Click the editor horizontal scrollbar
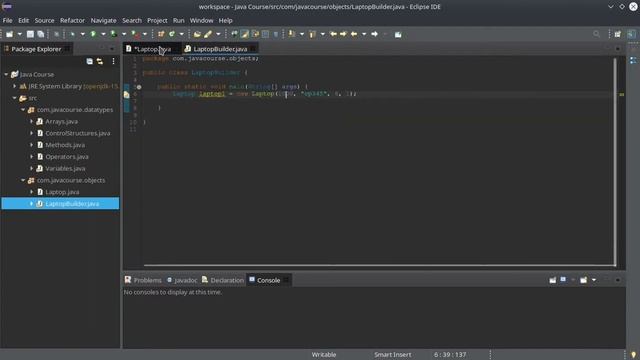Viewport: 640px width, 360px height. tap(380, 265)
